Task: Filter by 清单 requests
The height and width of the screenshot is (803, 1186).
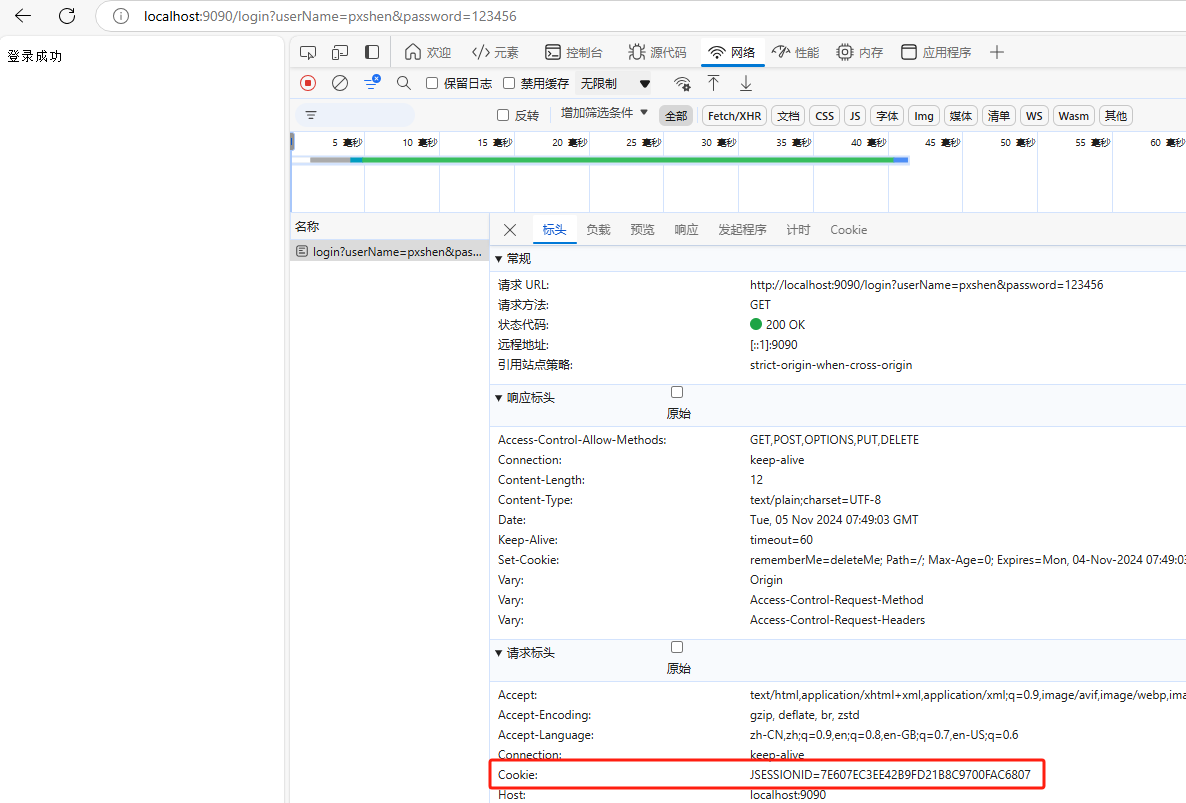Action: (x=998, y=116)
